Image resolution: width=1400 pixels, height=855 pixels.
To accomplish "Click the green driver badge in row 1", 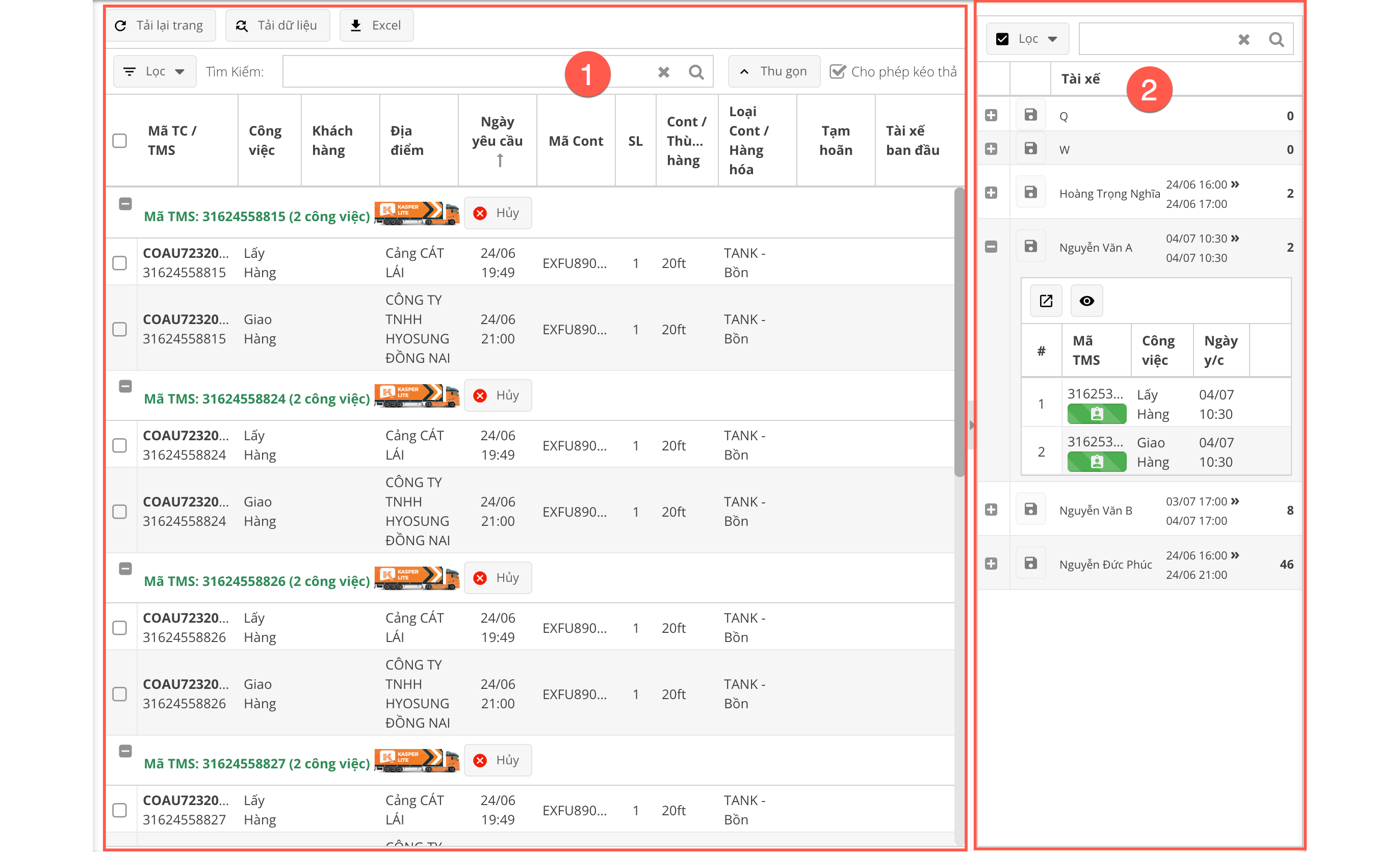I will coord(1096,414).
